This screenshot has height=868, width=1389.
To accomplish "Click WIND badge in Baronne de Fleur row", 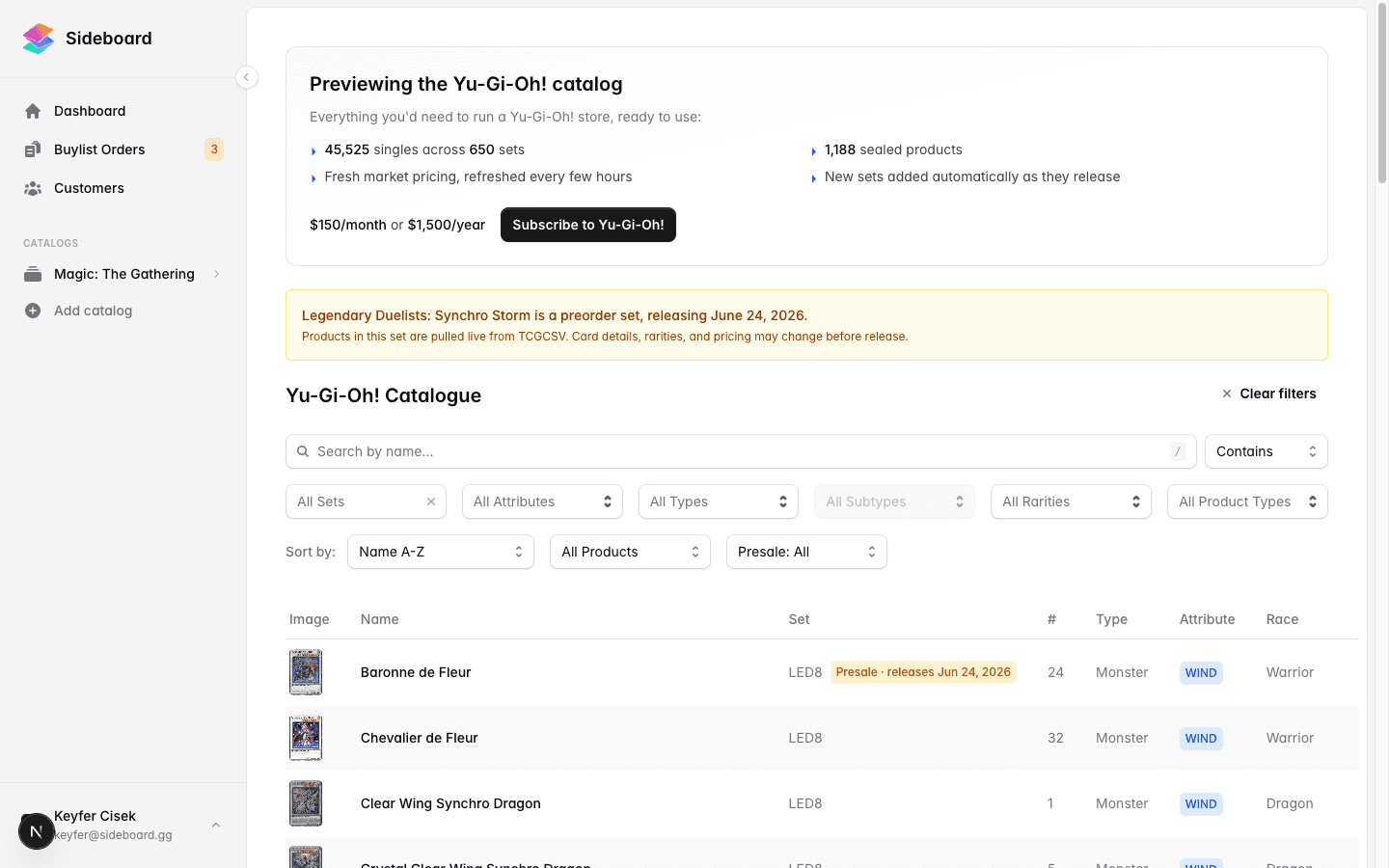I will point(1201,673).
